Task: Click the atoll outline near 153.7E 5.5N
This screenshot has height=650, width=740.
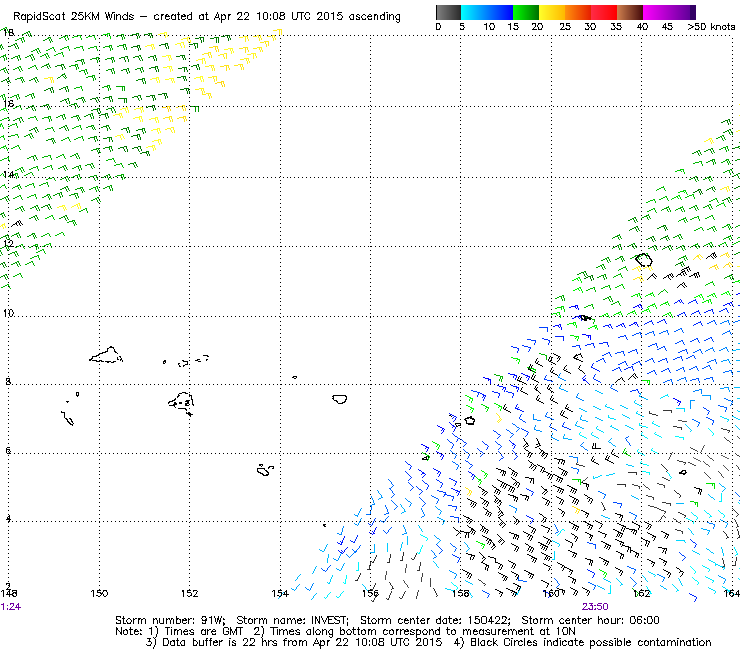Action: tap(265, 470)
